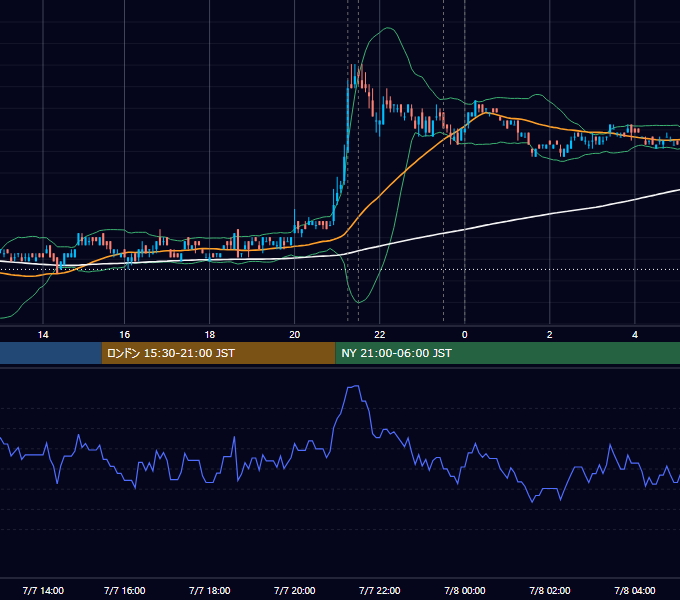Click the ロンドン 15:30-21:00 JST session bar
680x600 pixels.
point(219,353)
